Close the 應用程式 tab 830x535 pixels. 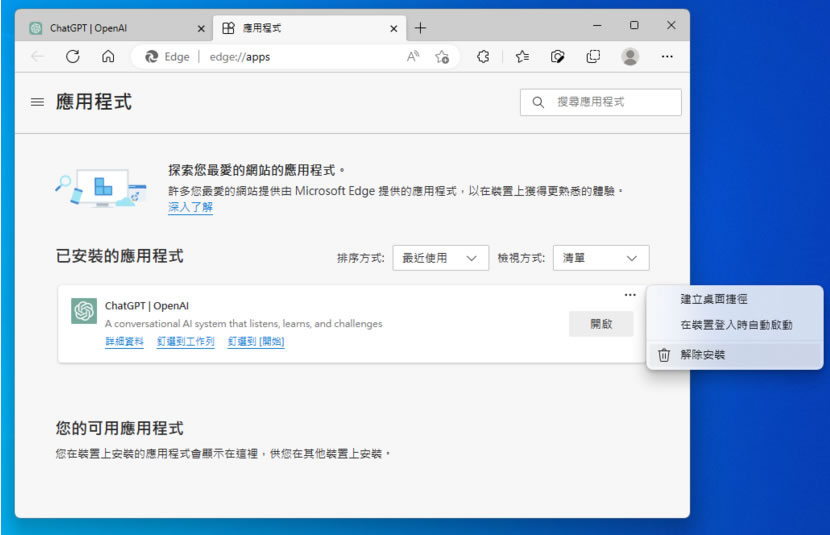[394, 29]
